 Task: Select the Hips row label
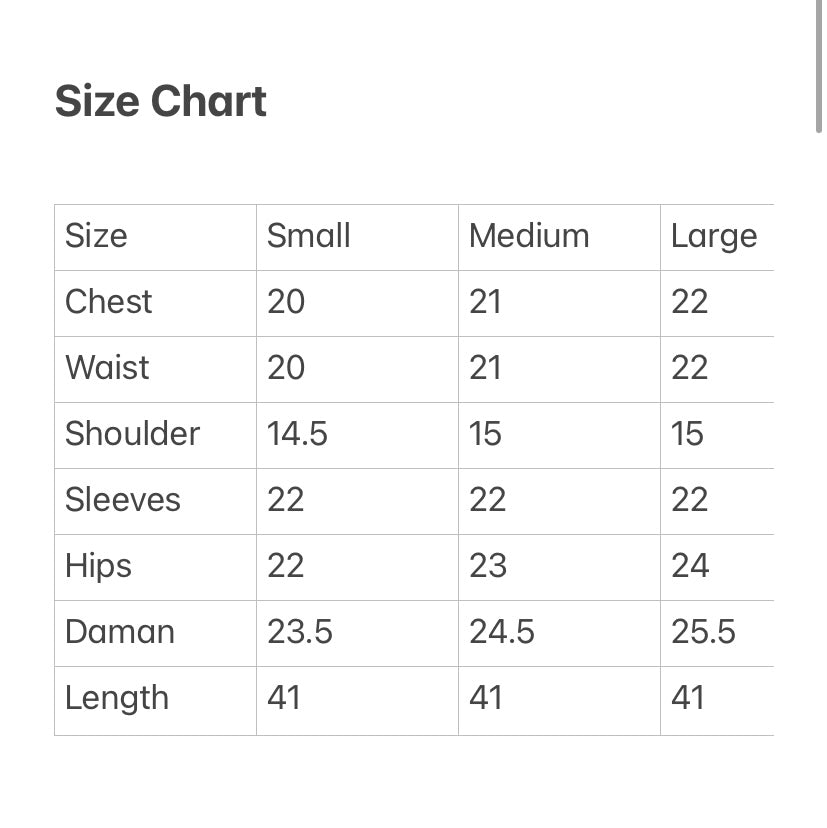[x=98, y=566]
